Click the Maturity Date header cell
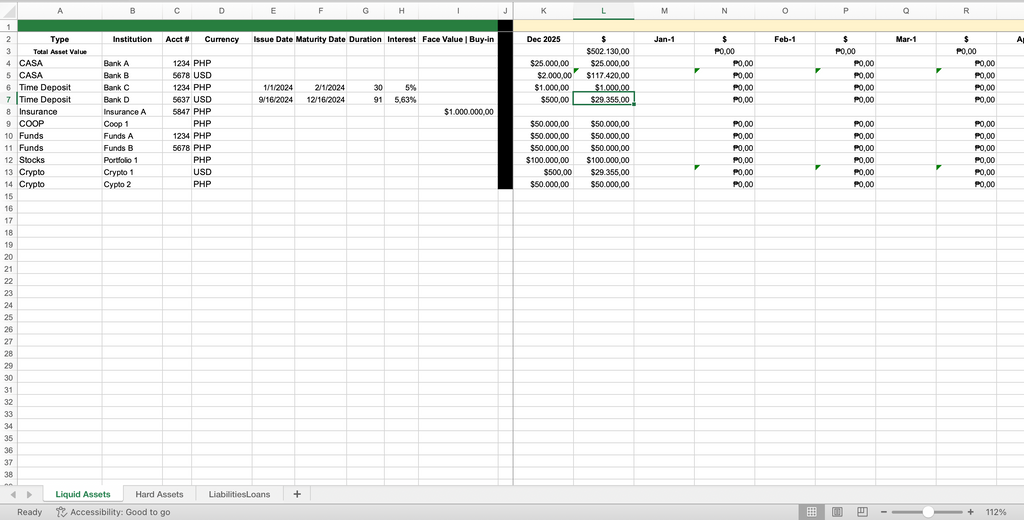The image size is (1024, 520). tap(320, 39)
